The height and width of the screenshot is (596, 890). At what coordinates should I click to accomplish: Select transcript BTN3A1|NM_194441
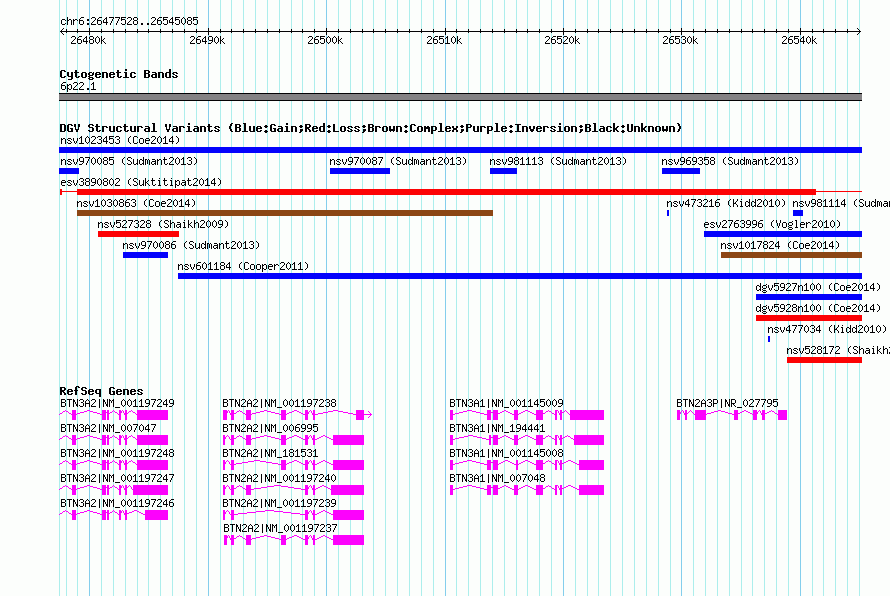coord(497,428)
